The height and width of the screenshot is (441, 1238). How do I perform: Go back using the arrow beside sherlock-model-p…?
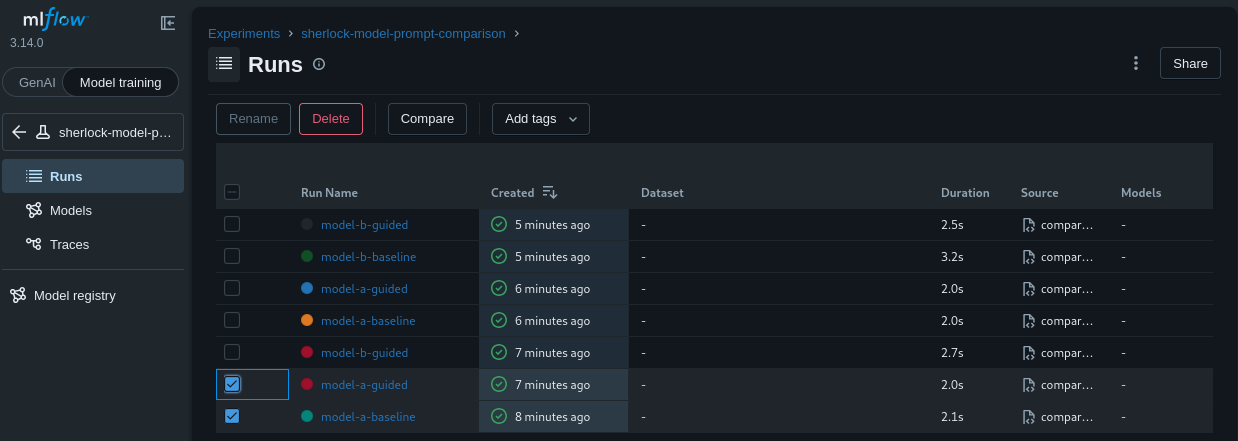(x=19, y=132)
